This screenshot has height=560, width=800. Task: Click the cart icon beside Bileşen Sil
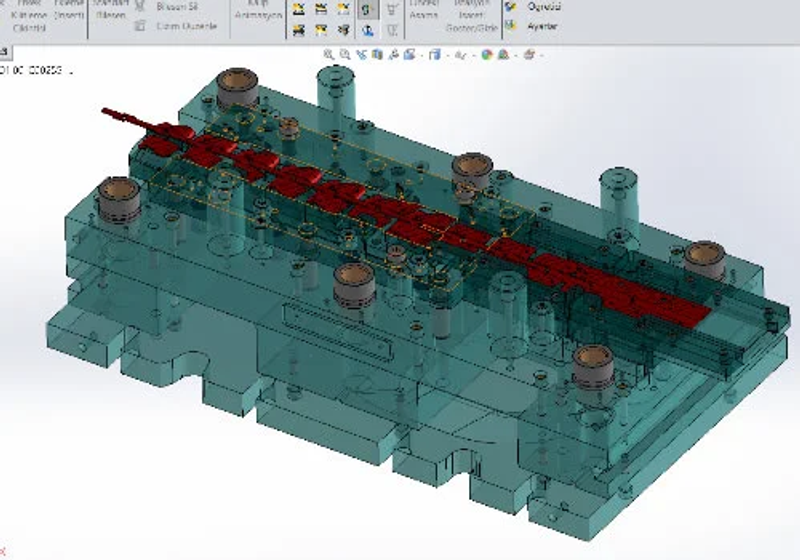140,6
